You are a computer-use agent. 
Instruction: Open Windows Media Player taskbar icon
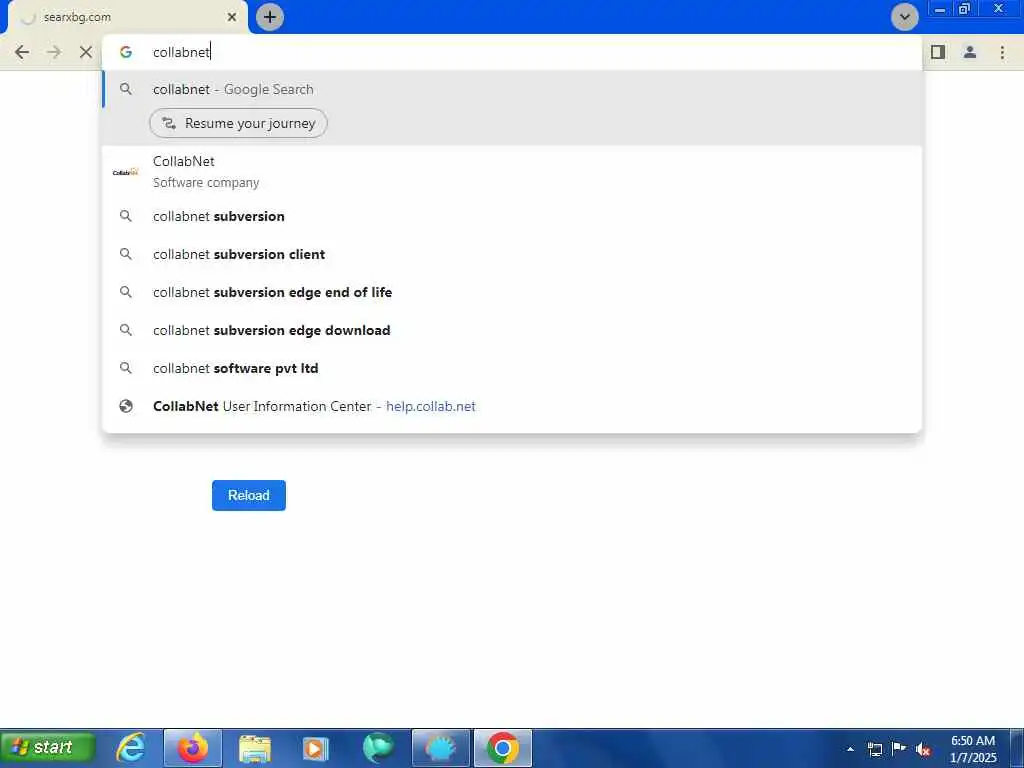click(x=315, y=748)
